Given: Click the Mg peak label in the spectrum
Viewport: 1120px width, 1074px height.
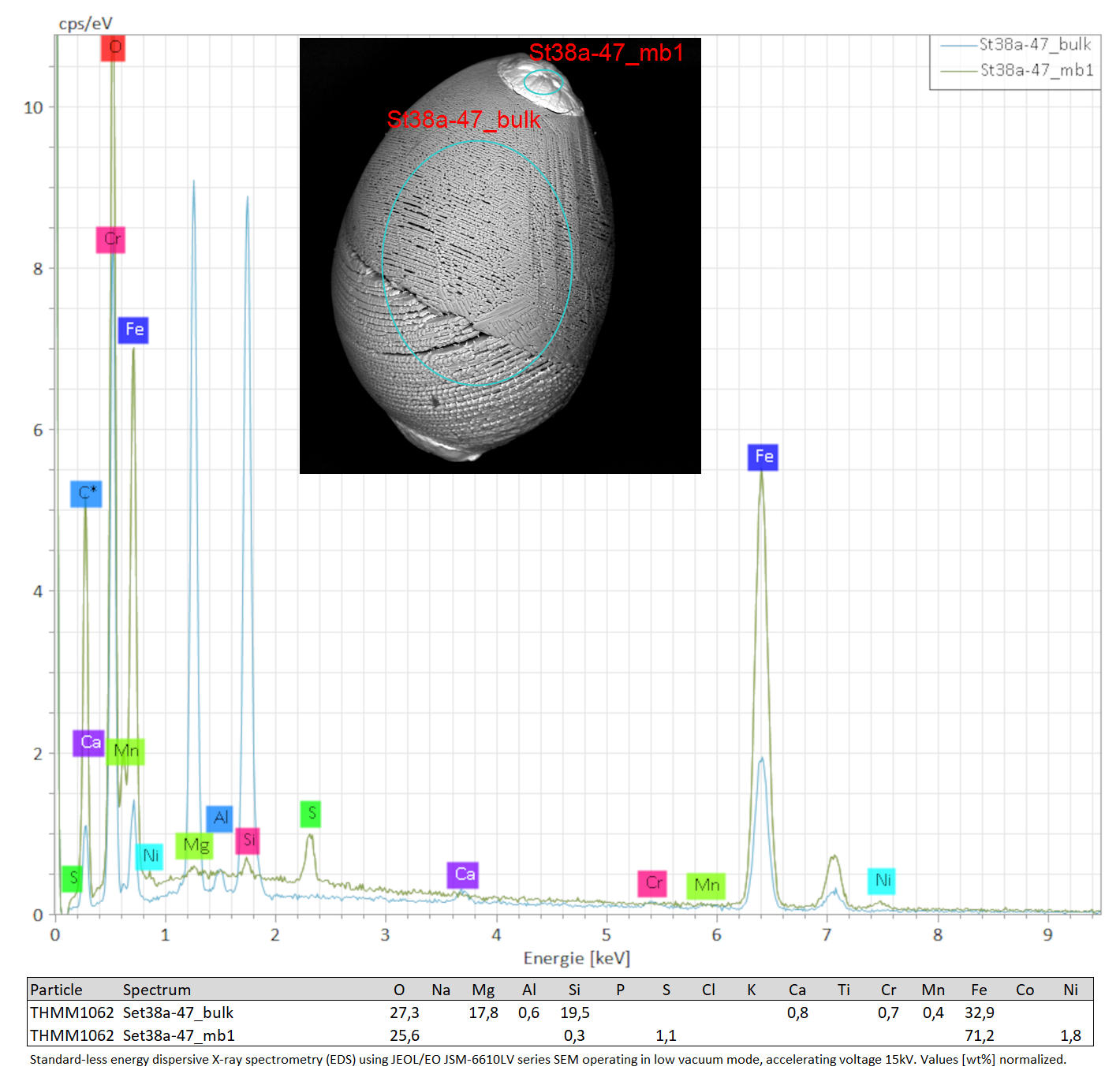Looking at the screenshot, I should pyautogui.click(x=195, y=846).
